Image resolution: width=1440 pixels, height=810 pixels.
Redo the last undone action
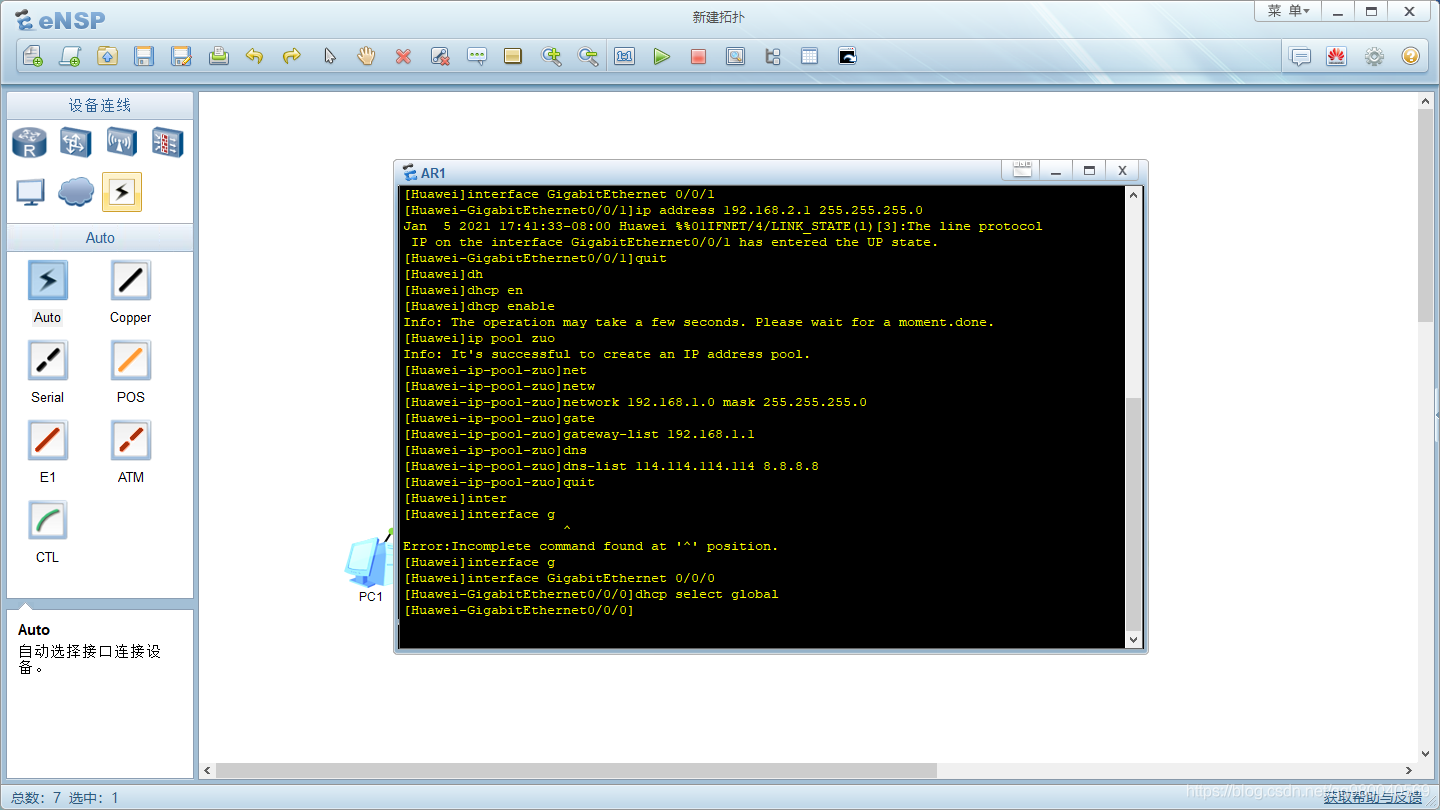click(x=292, y=56)
